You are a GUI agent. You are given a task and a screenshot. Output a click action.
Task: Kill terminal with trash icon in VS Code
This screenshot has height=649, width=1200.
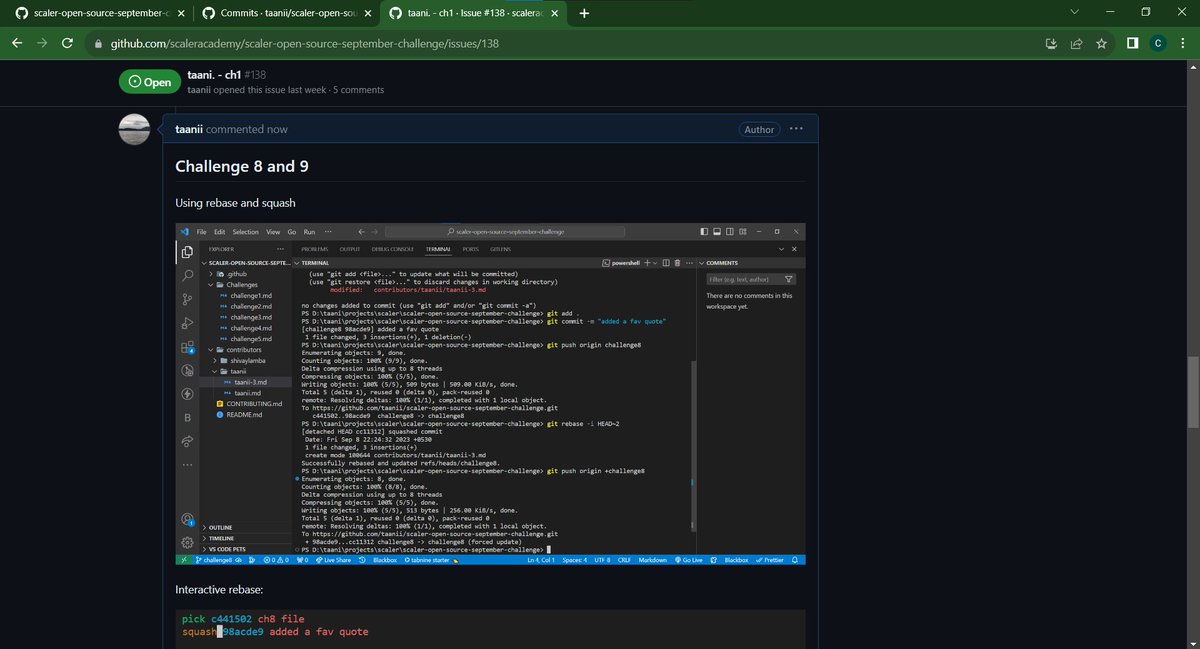[677, 262]
